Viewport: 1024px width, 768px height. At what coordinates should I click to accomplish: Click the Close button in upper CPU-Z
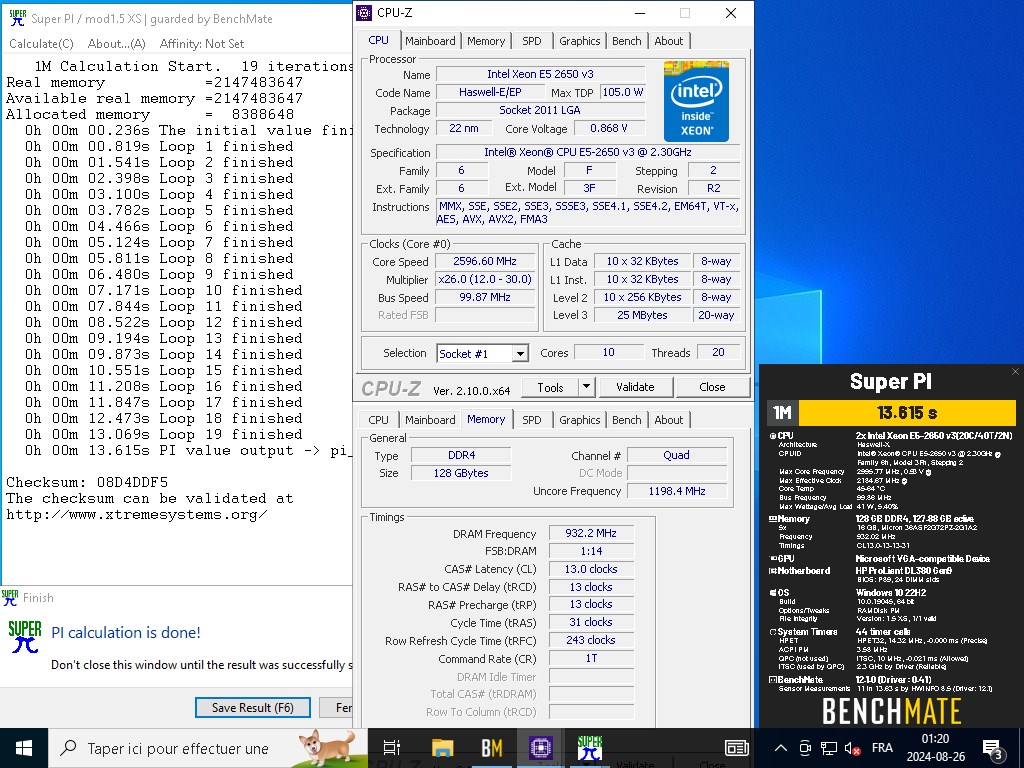click(x=712, y=387)
